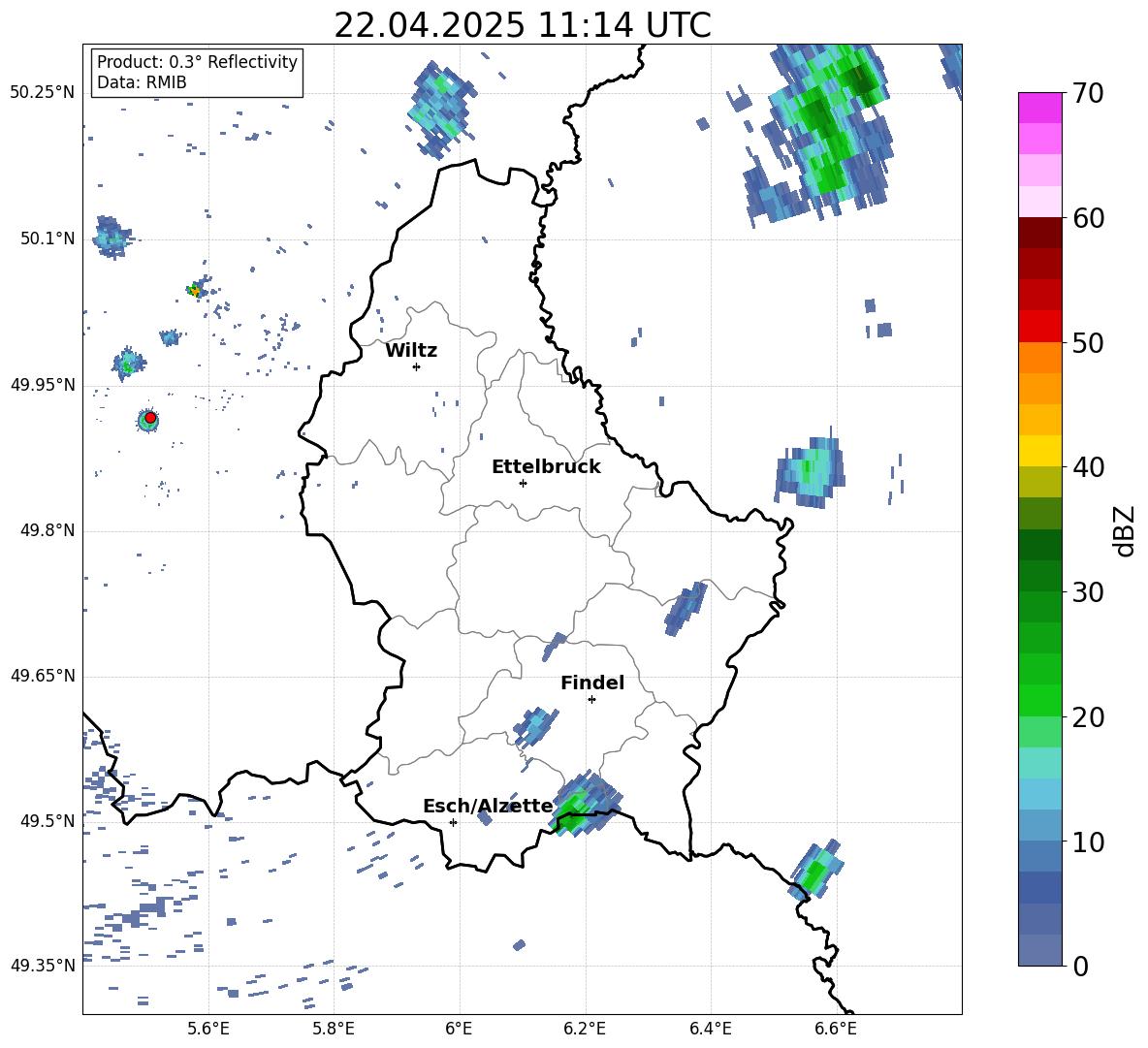1148x1048 pixels.
Task: Select the Ettelbruck station label
Action: (546, 467)
